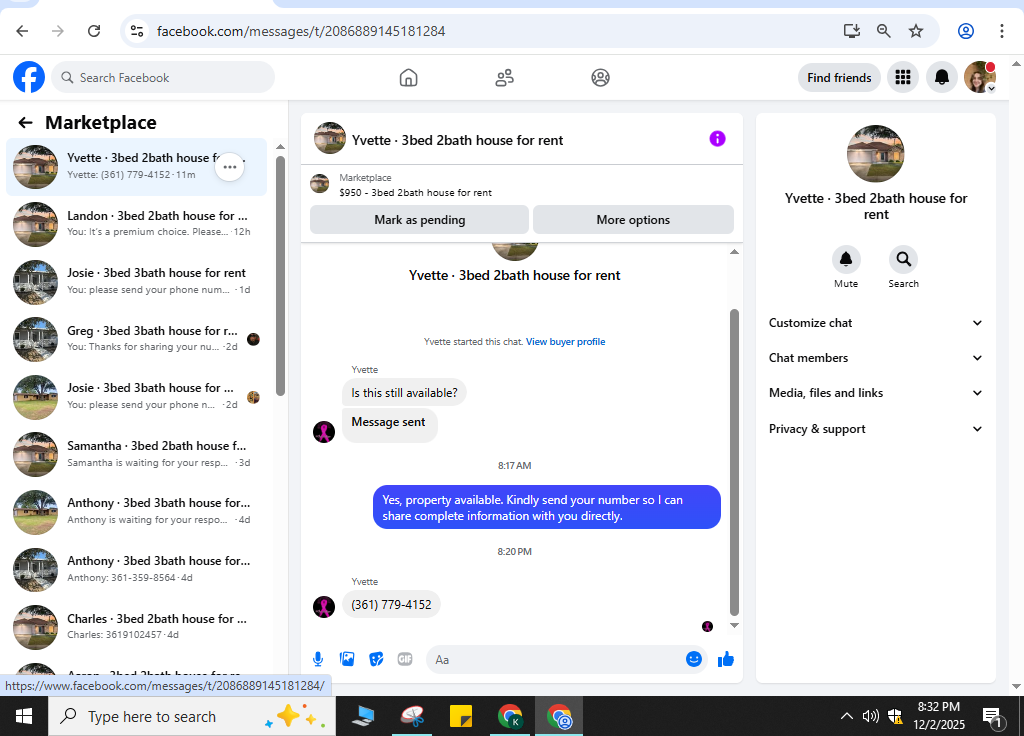The width and height of the screenshot is (1024, 736).
Task: Click the chat scrollbar down arrow
Action: pyautogui.click(x=734, y=625)
